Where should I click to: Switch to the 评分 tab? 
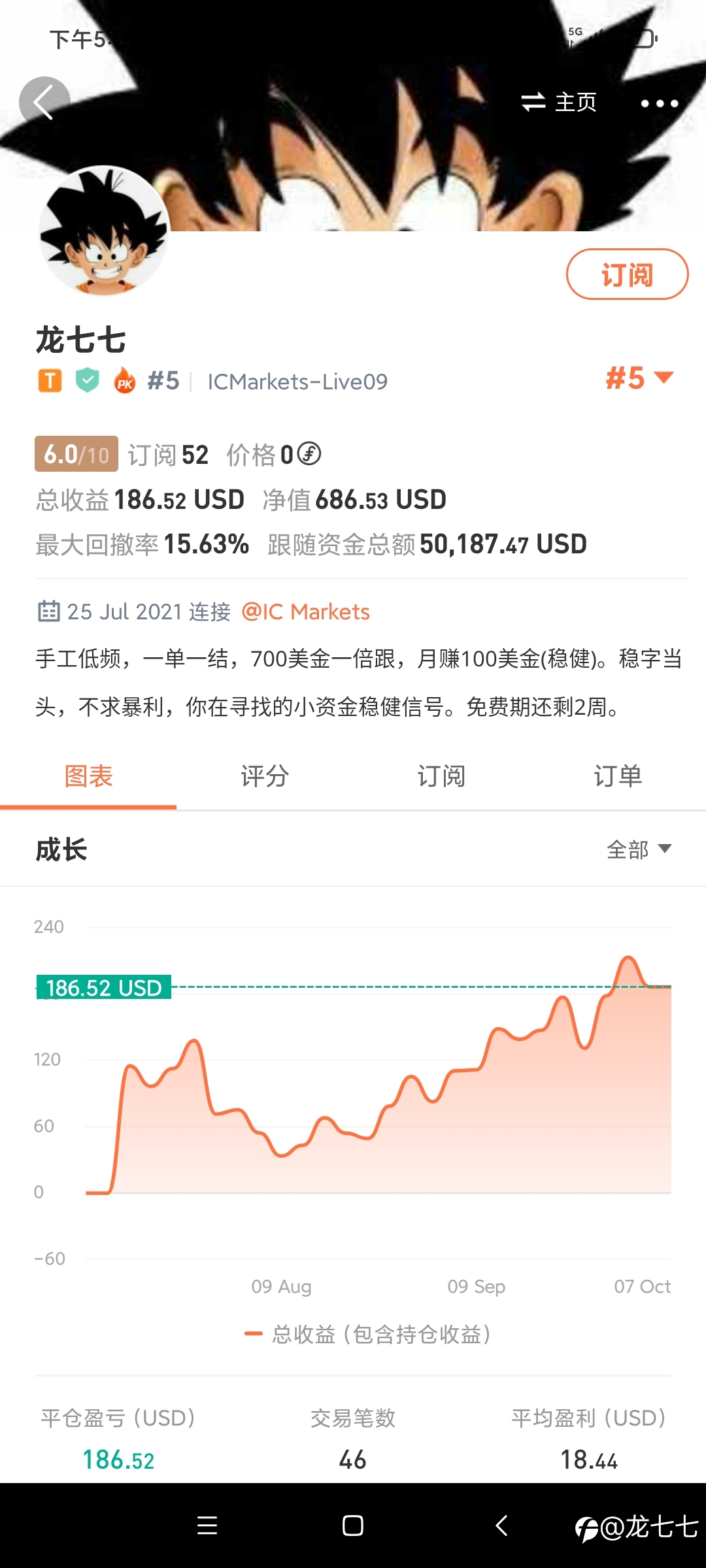pos(265,776)
